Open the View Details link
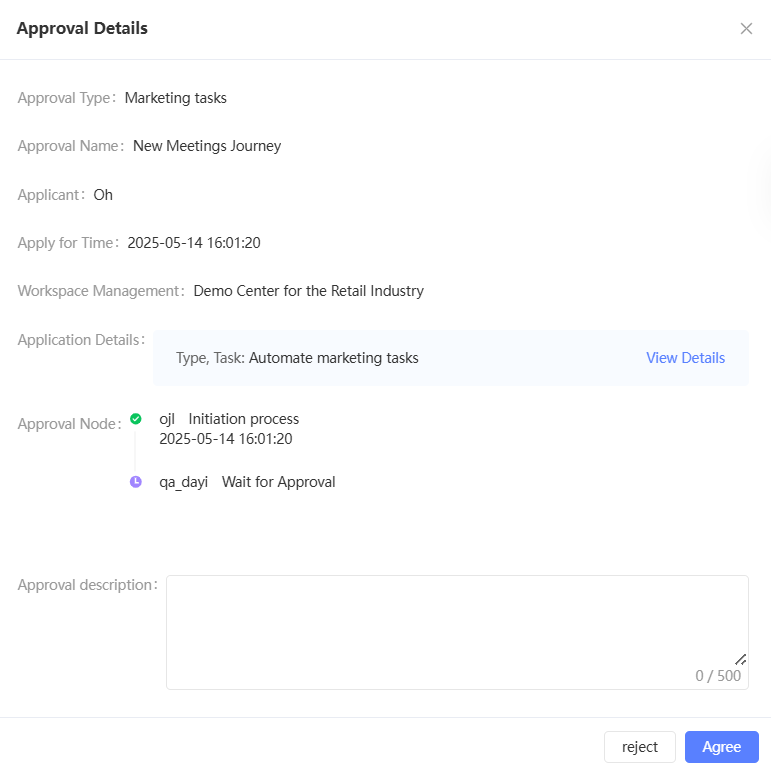This screenshot has width=772, height=774. click(685, 358)
